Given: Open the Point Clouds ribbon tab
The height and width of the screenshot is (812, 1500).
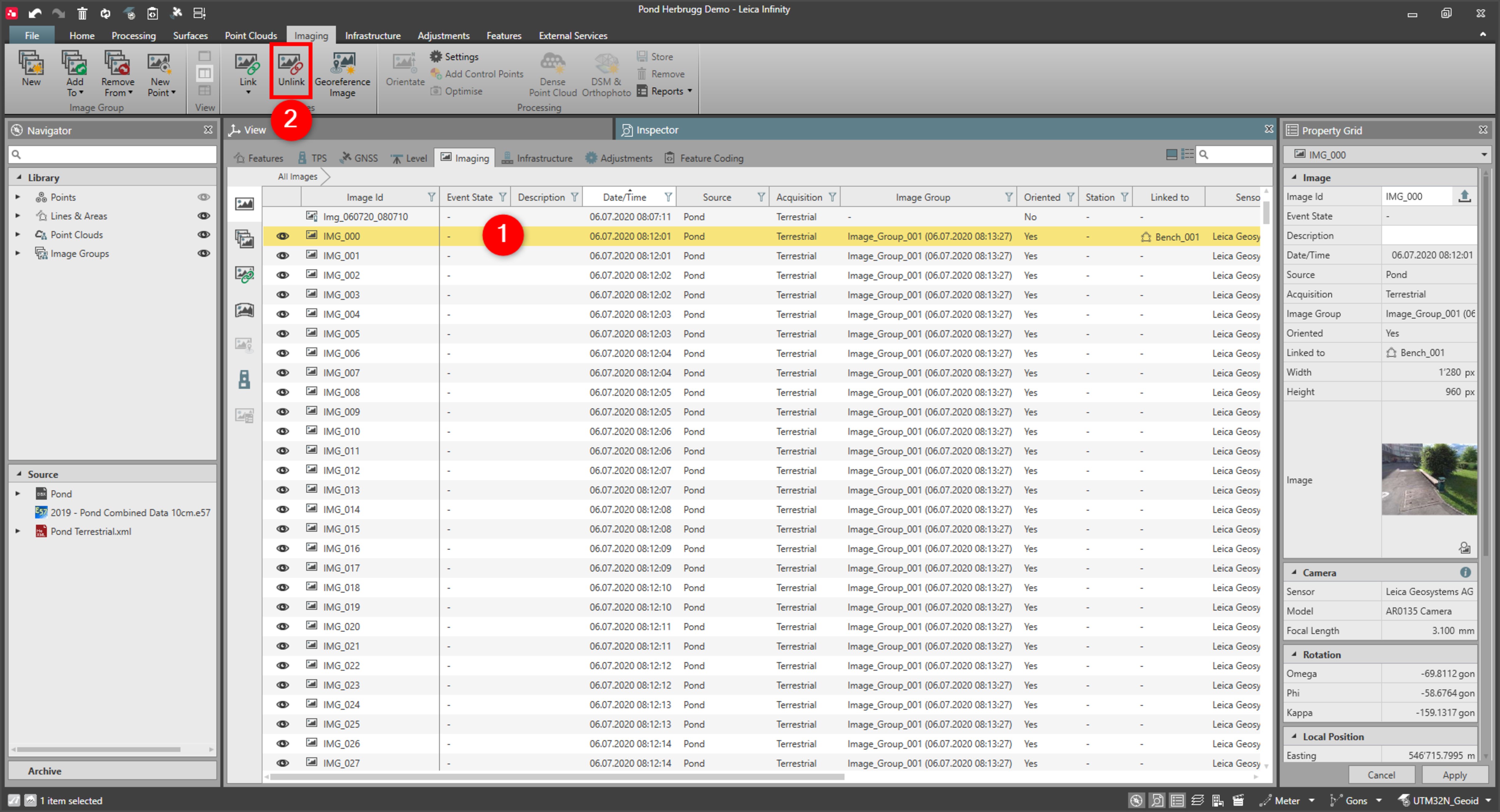Looking at the screenshot, I should tap(251, 36).
